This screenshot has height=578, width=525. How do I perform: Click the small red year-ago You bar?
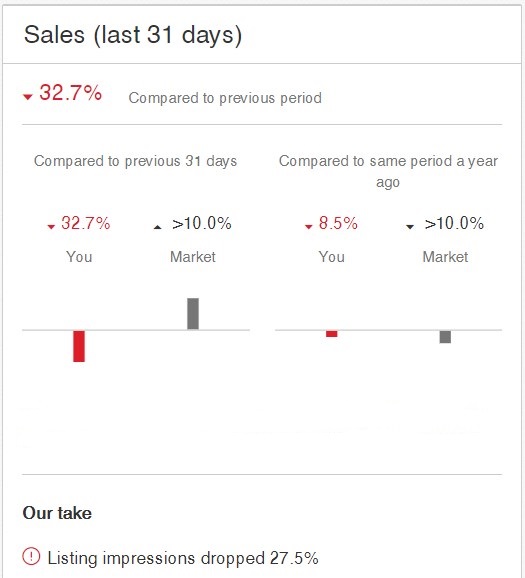coord(331,334)
